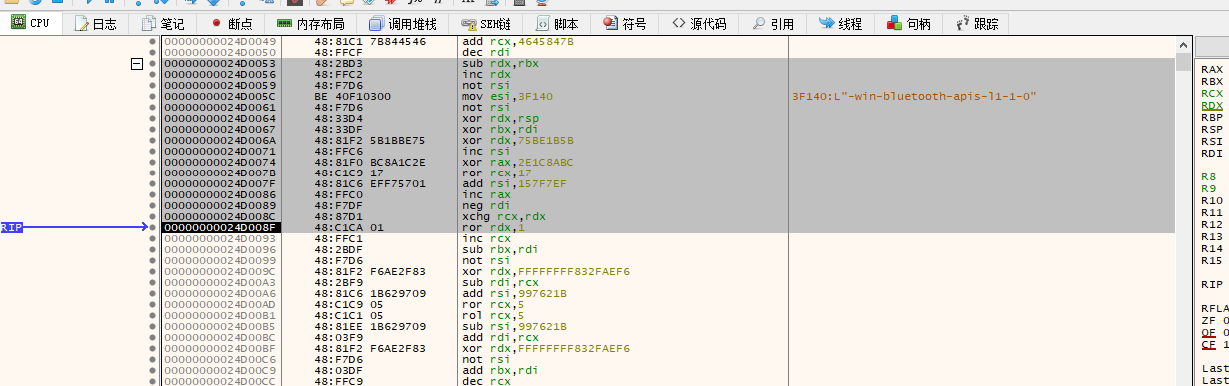Select the ZF flag in registers panel
The width and height of the screenshot is (1229, 386).
(1207, 320)
